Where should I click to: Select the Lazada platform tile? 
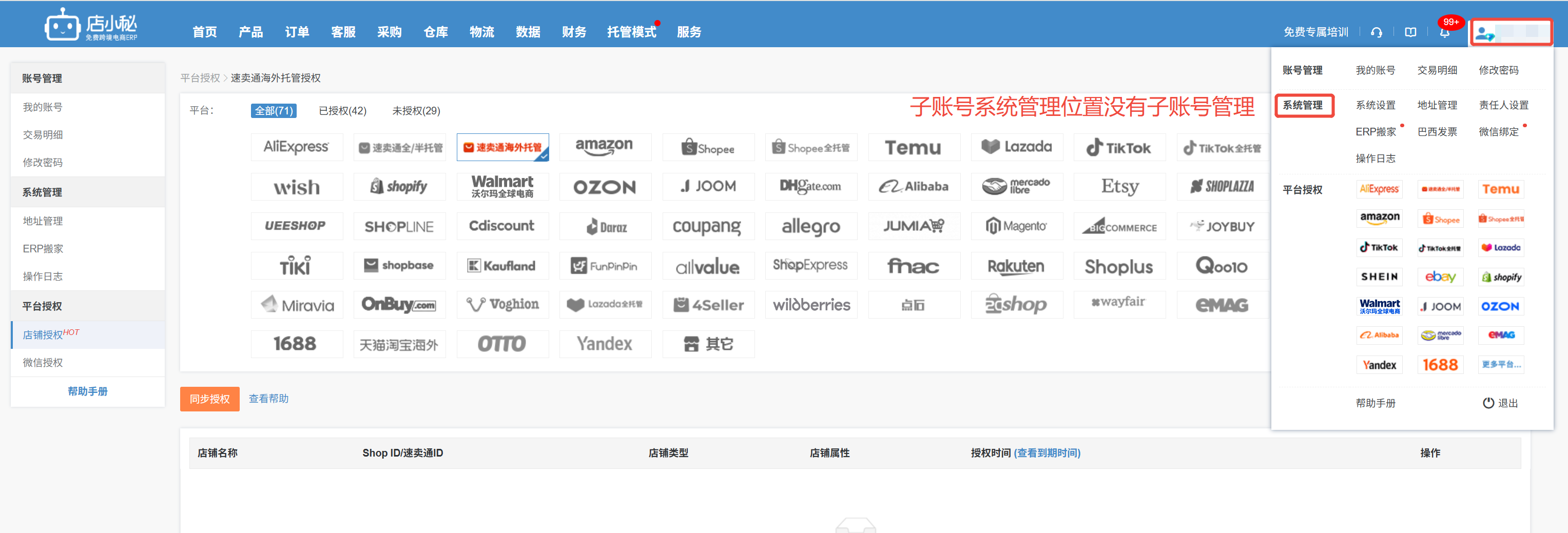point(1017,147)
